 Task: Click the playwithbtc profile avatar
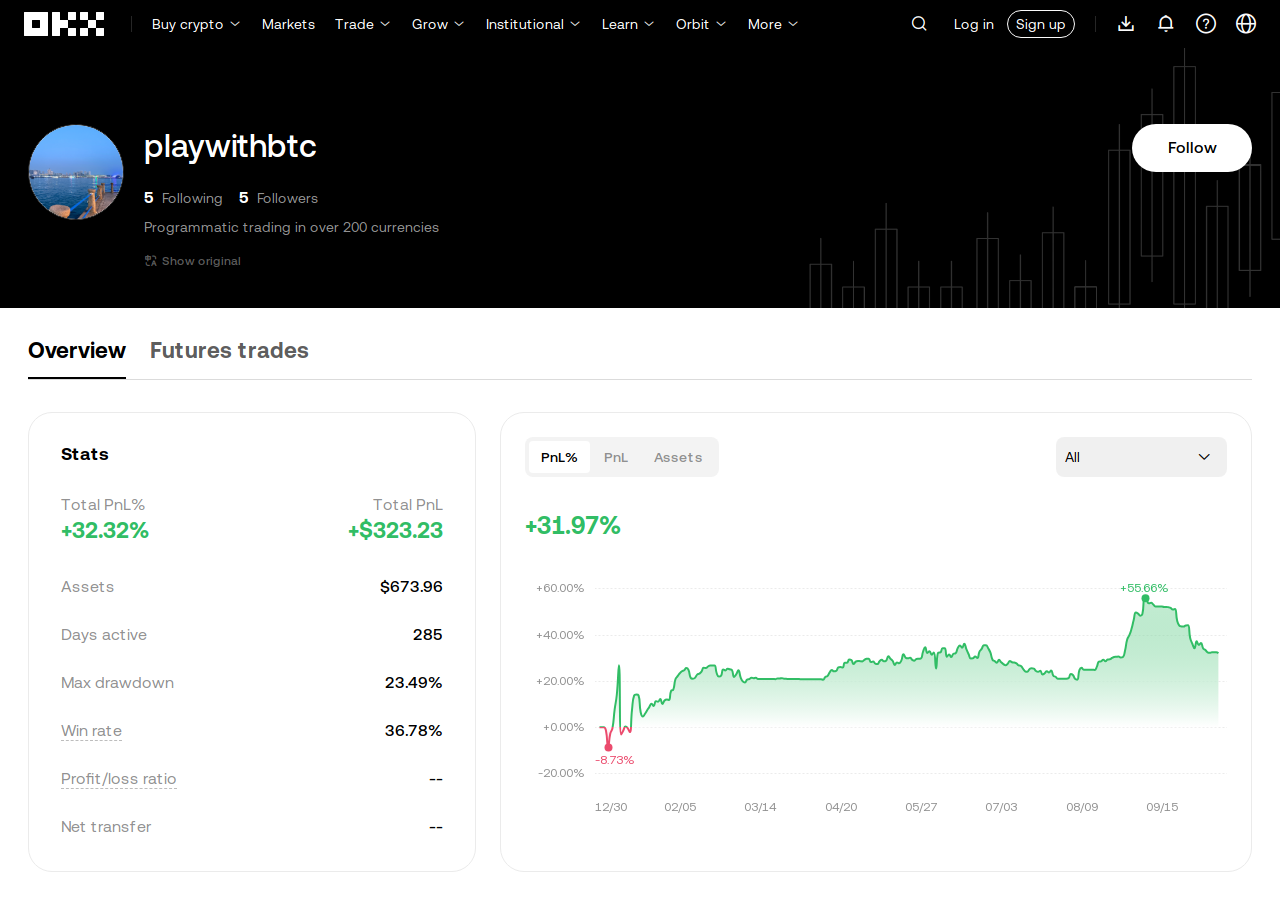point(76,172)
